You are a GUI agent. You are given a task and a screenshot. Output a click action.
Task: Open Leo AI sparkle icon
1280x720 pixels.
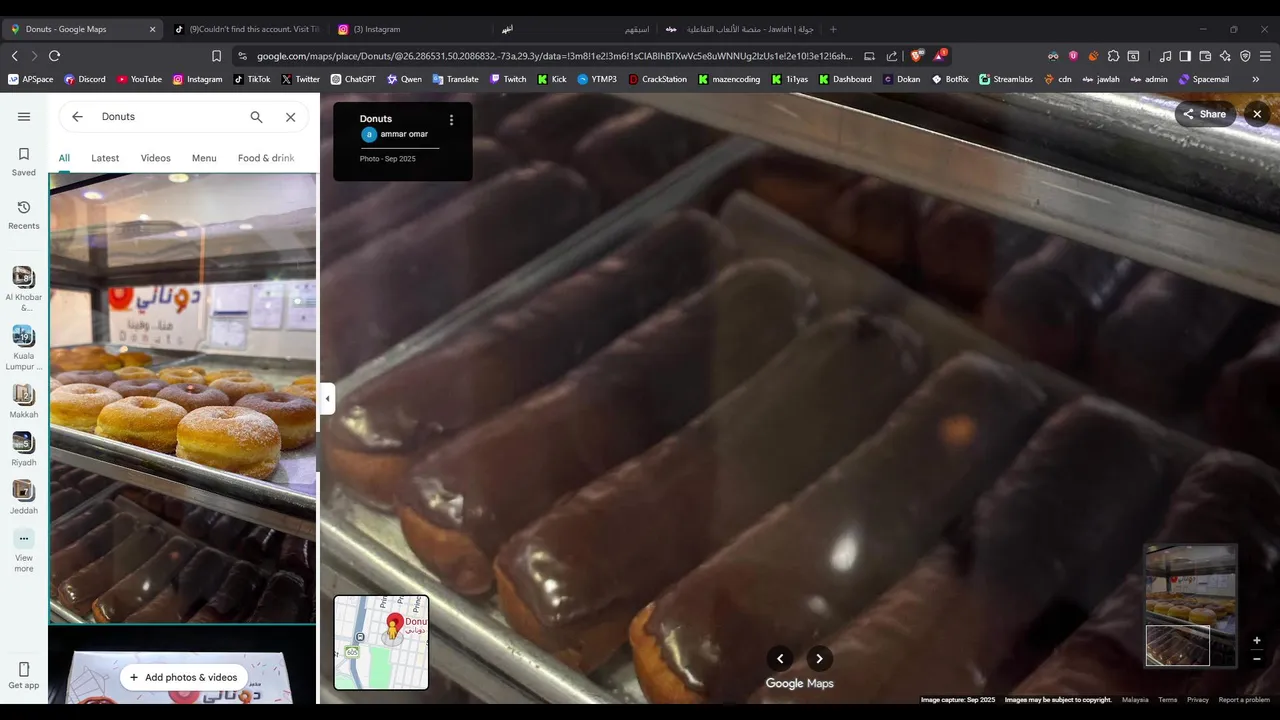(1225, 56)
